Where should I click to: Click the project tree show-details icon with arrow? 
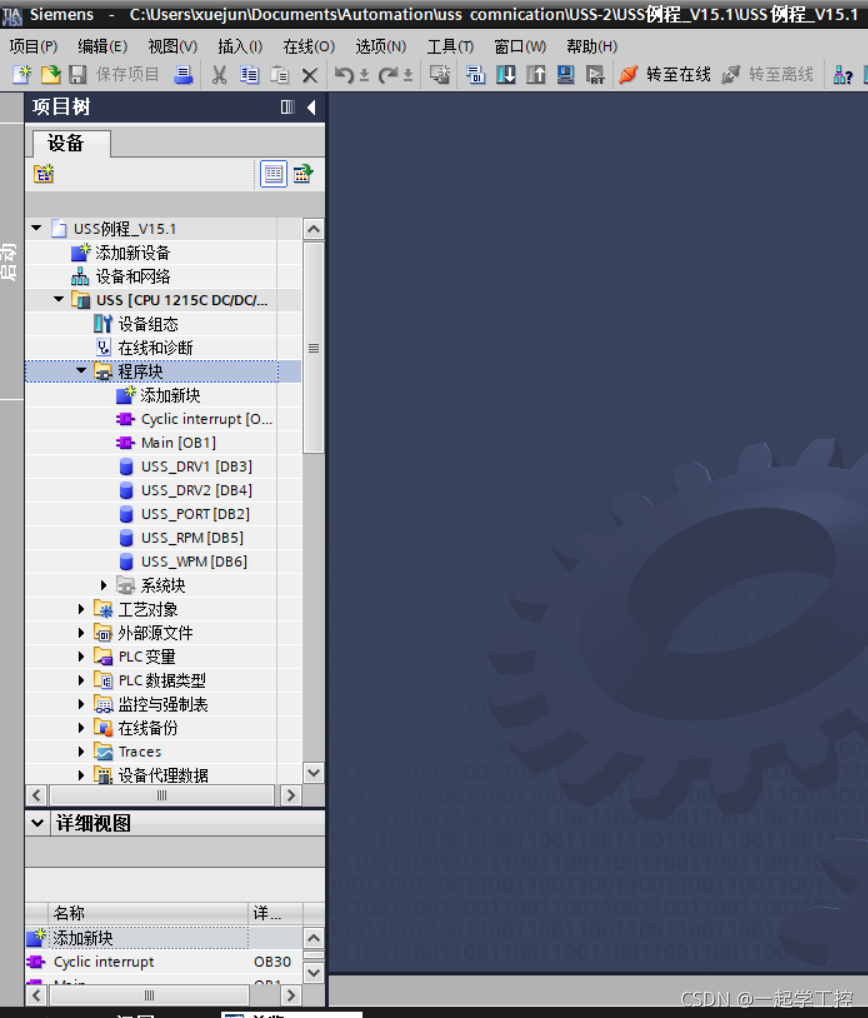pyautogui.click(x=303, y=174)
